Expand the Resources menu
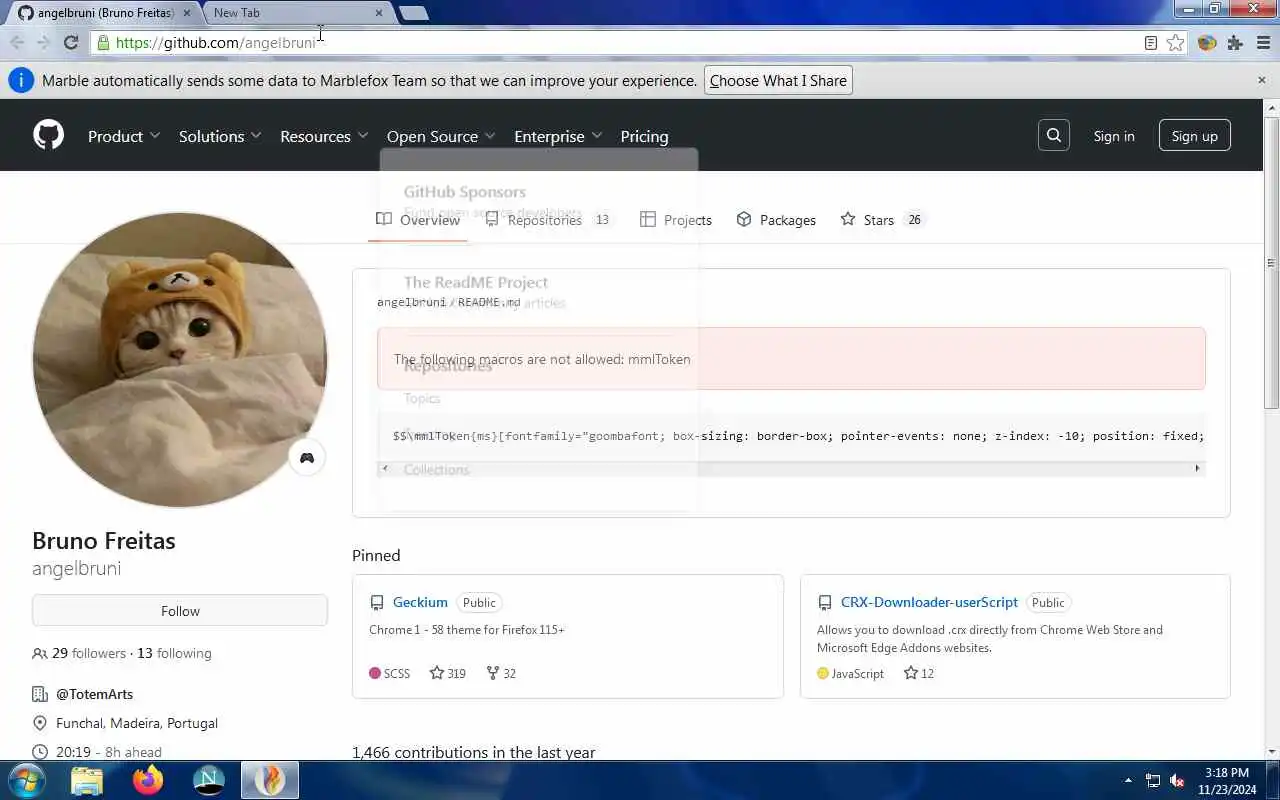This screenshot has width=1280, height=800. 324,136
